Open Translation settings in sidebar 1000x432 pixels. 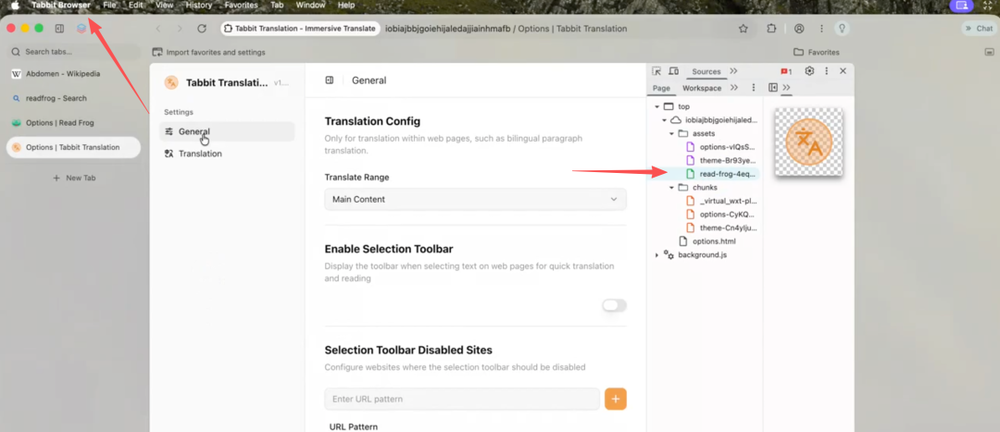pyautogui.click(x=200, y=154)
